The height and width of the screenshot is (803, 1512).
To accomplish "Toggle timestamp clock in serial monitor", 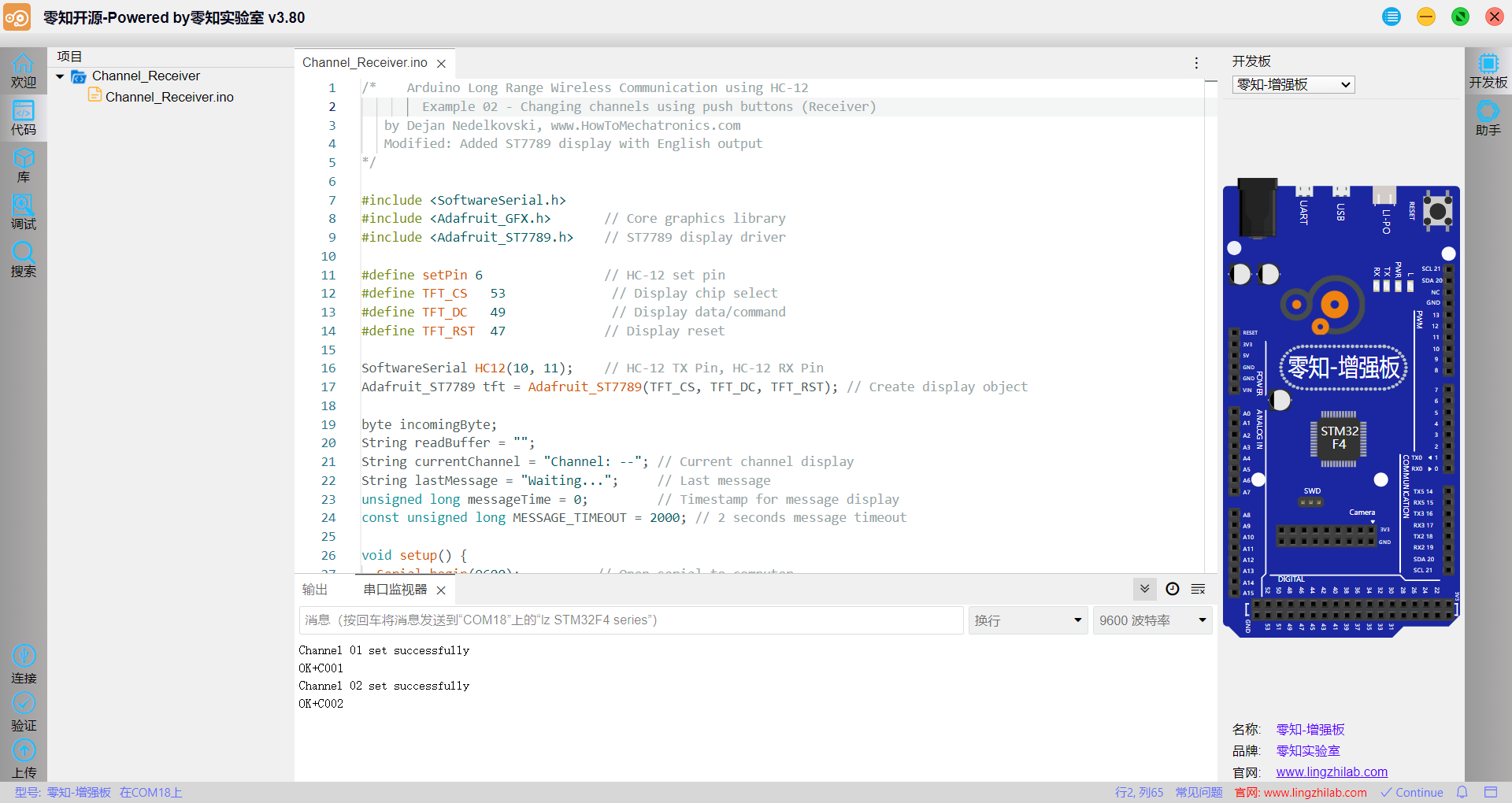I will click(1173, 589).
